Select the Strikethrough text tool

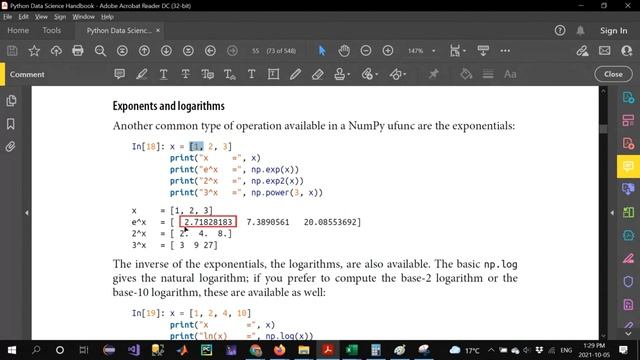point(185,74)
